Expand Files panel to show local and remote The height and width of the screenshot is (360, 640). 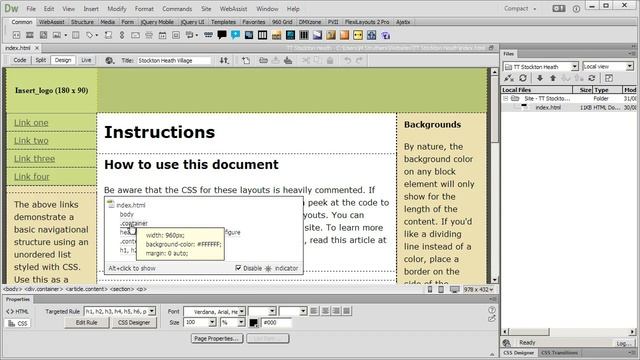pos(609,78)
